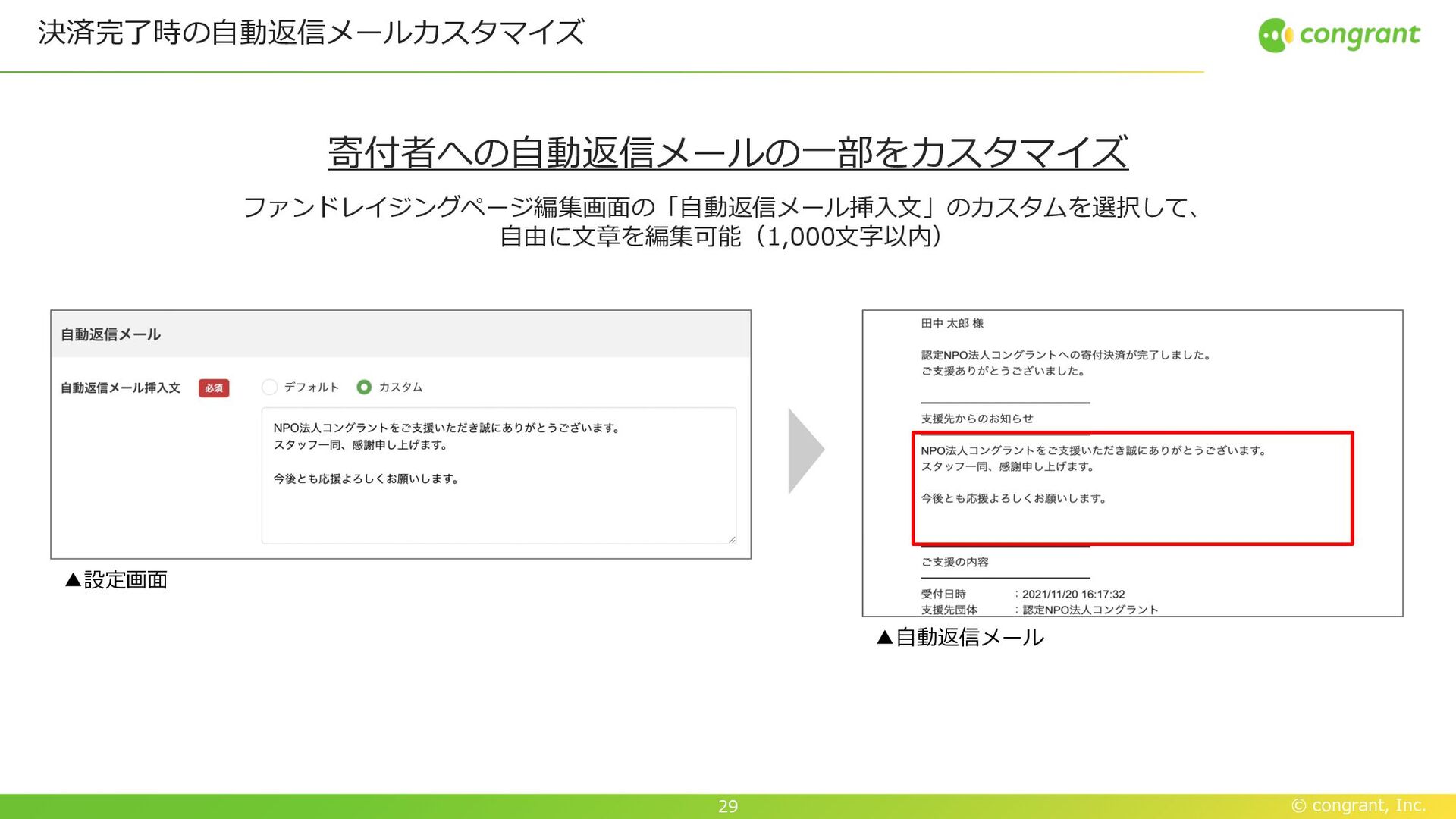Click the slide title 決済完了時の自動返信メールカスタマイズ

coord(311,33)
